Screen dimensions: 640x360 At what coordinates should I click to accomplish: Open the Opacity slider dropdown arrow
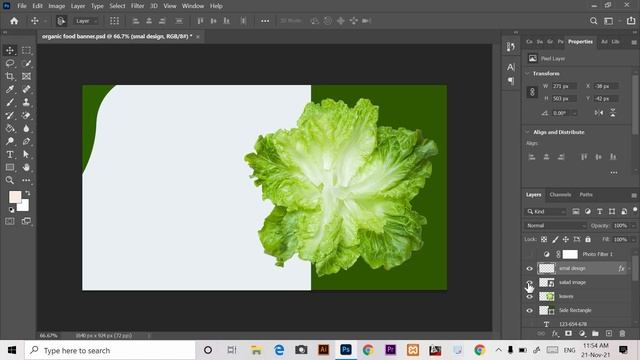[x=633, y=225]
